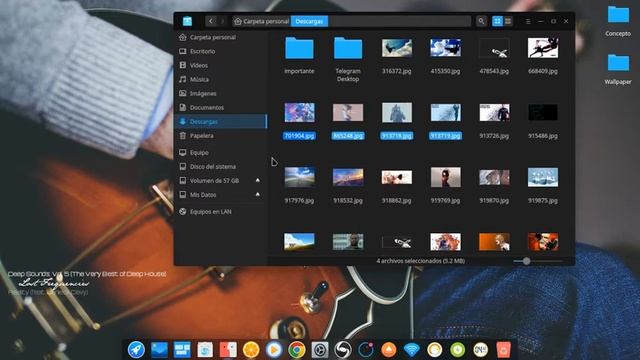Select Descargas in the sidebar
This screenshot has height=360, width=640.
(x=220, y=122)
